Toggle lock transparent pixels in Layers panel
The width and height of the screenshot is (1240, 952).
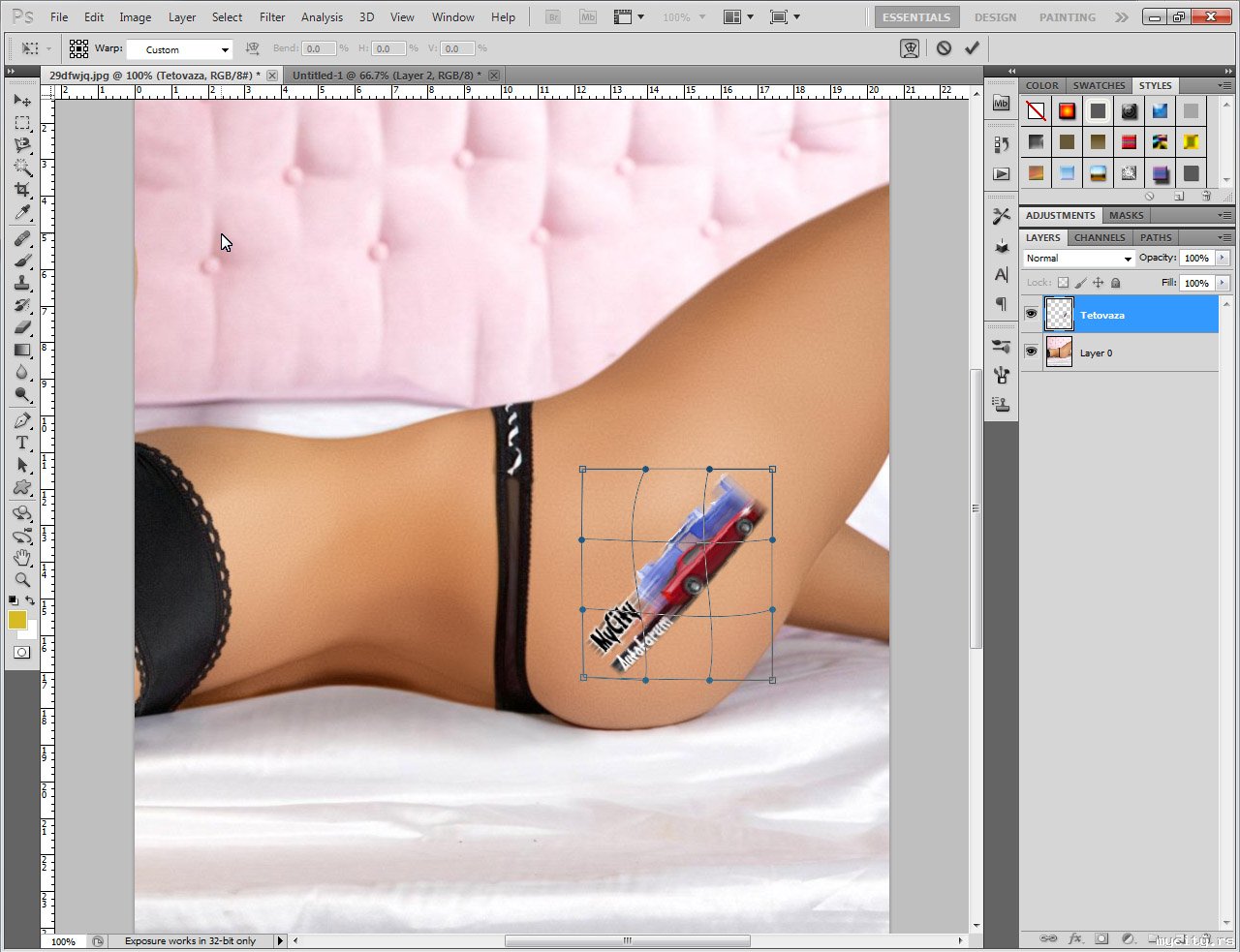1063,283
